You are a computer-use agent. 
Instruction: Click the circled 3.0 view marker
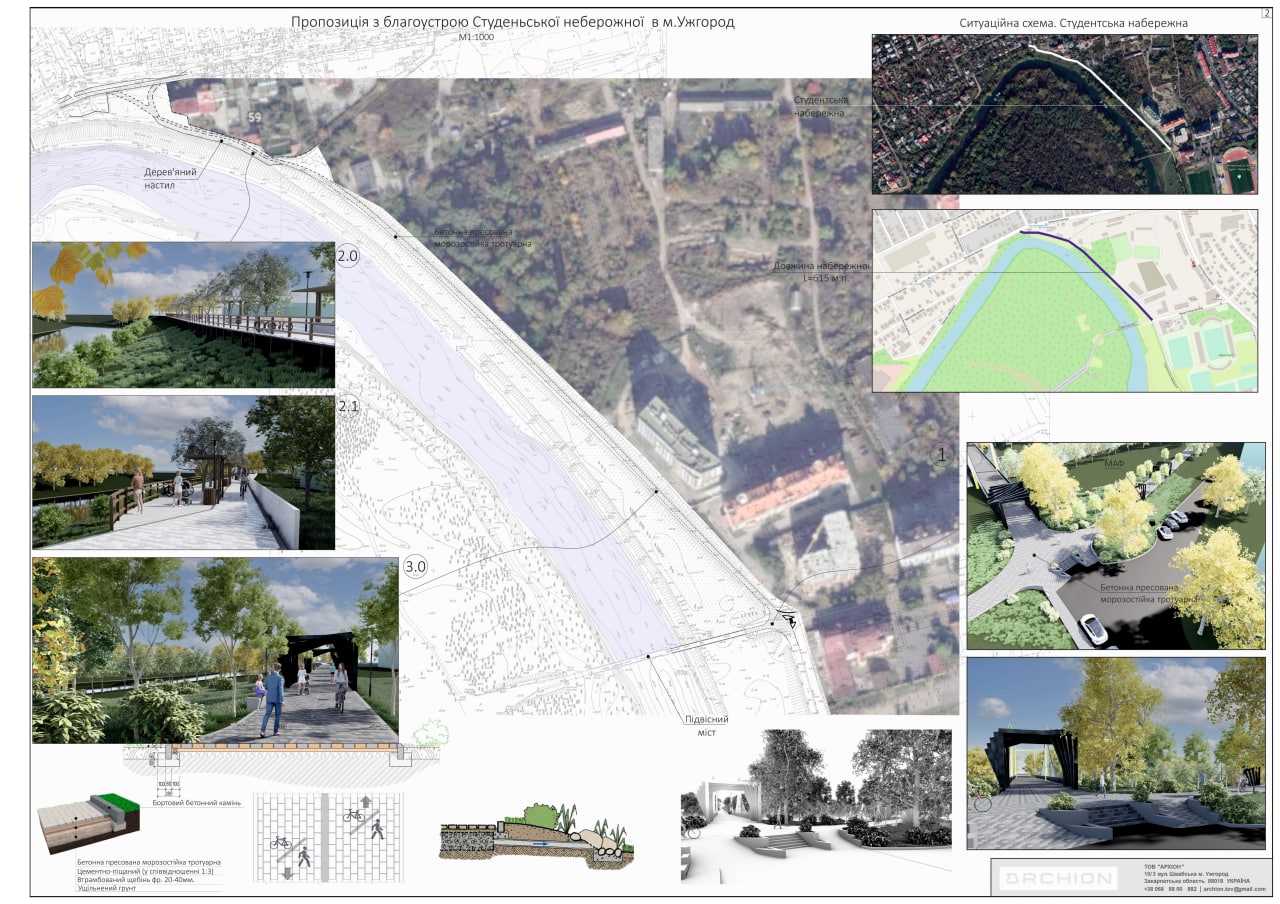tap(415, 567)
